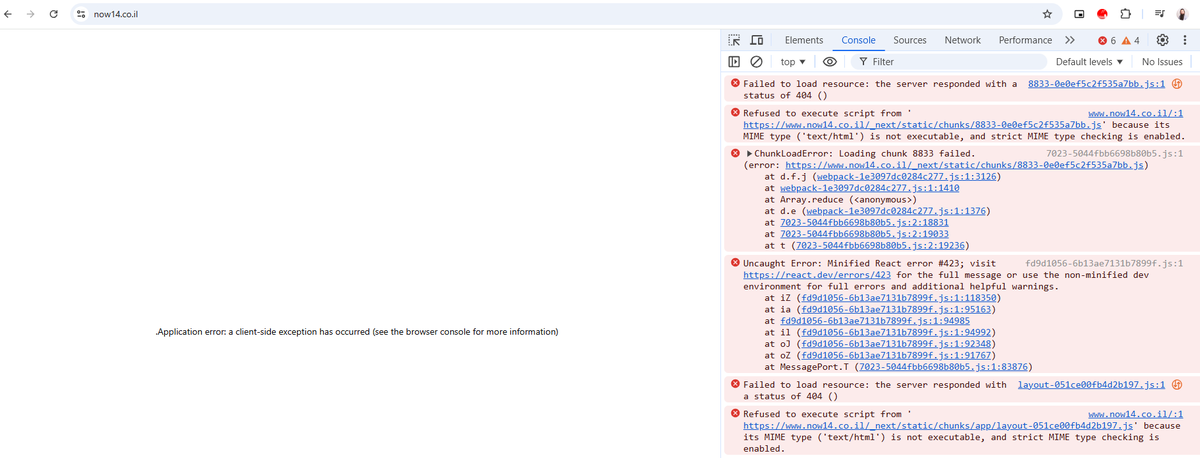This screenshot has height=458, width=1200.
Task: Open DevTools three-dot customize menu
Action: pyautogui.click(x=1185, y=40)
